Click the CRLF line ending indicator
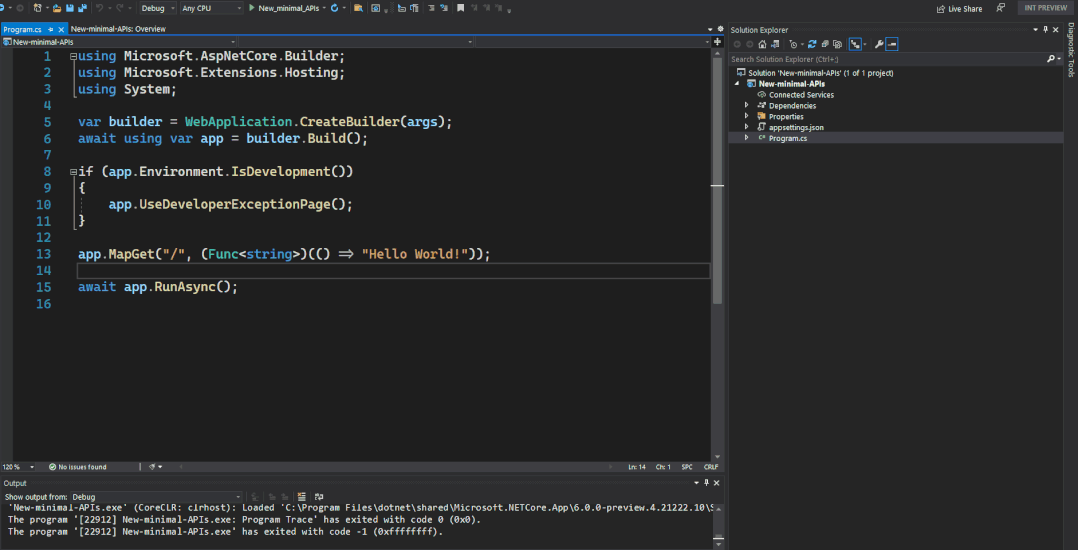1078x550 pixels. (x=711, y=467)
